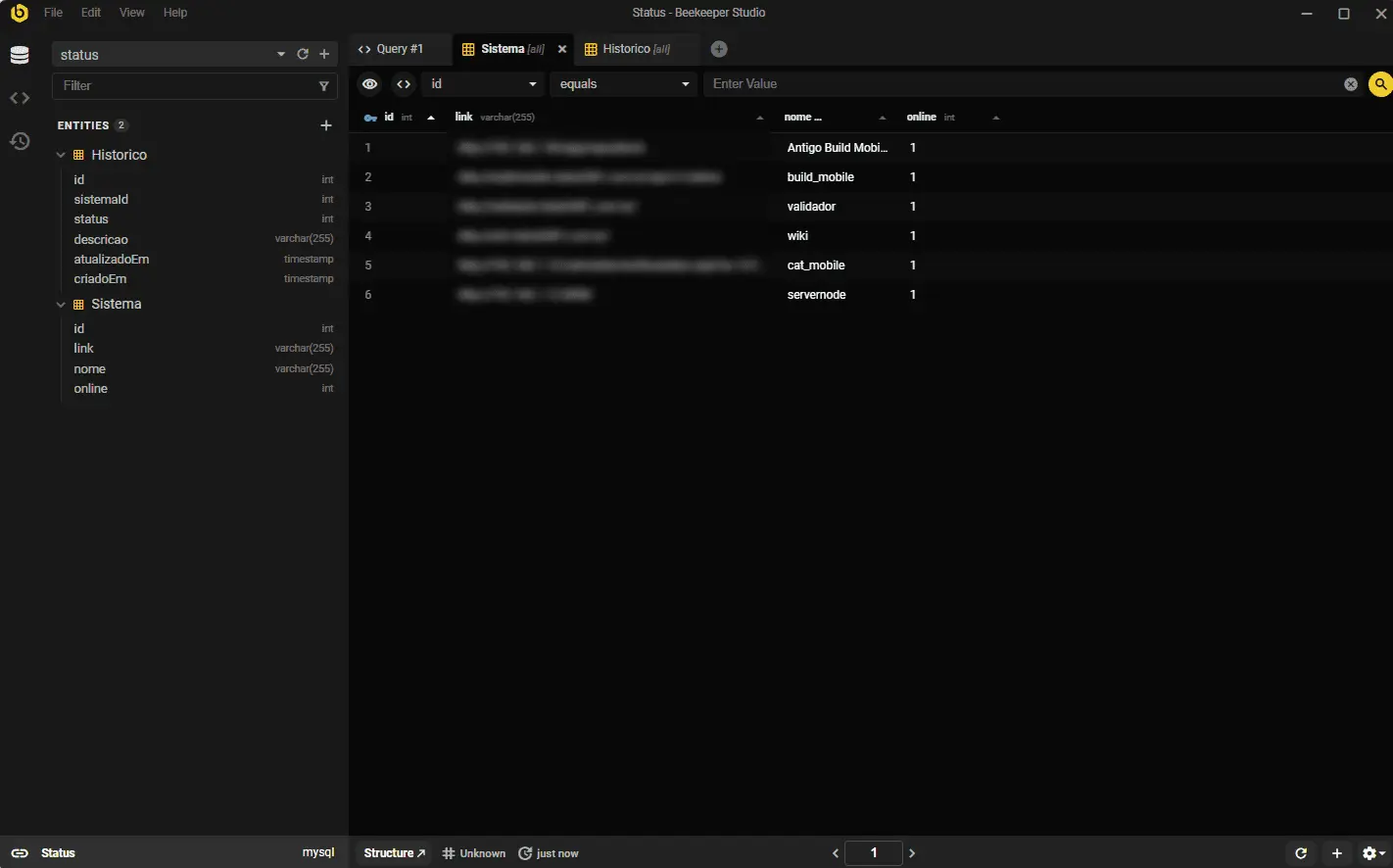
Task: Add a new database with plus icon
Action: [x=324, y=55]
